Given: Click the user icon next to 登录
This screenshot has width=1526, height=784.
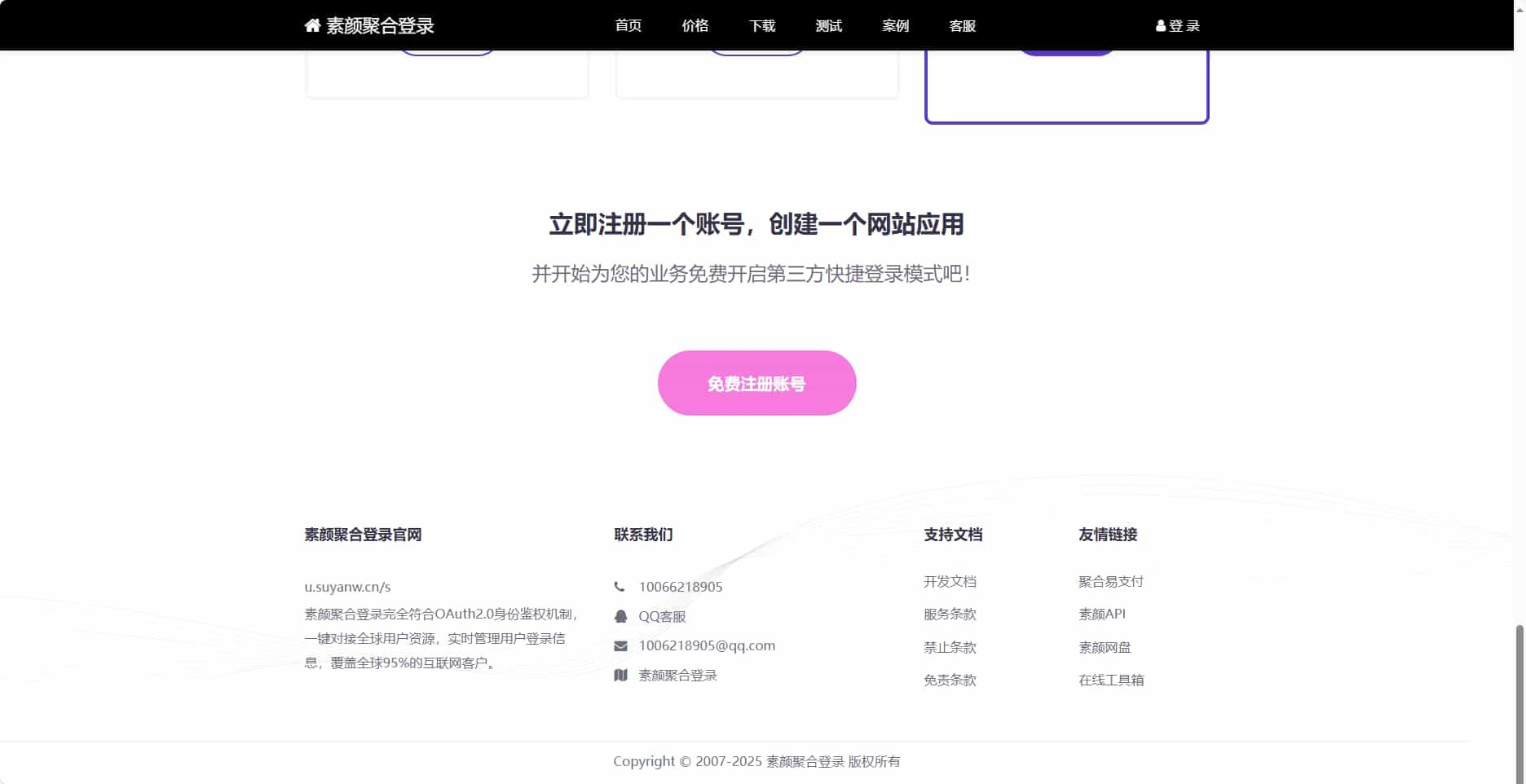Looking at the screenshot, I should coord(1161,26).
